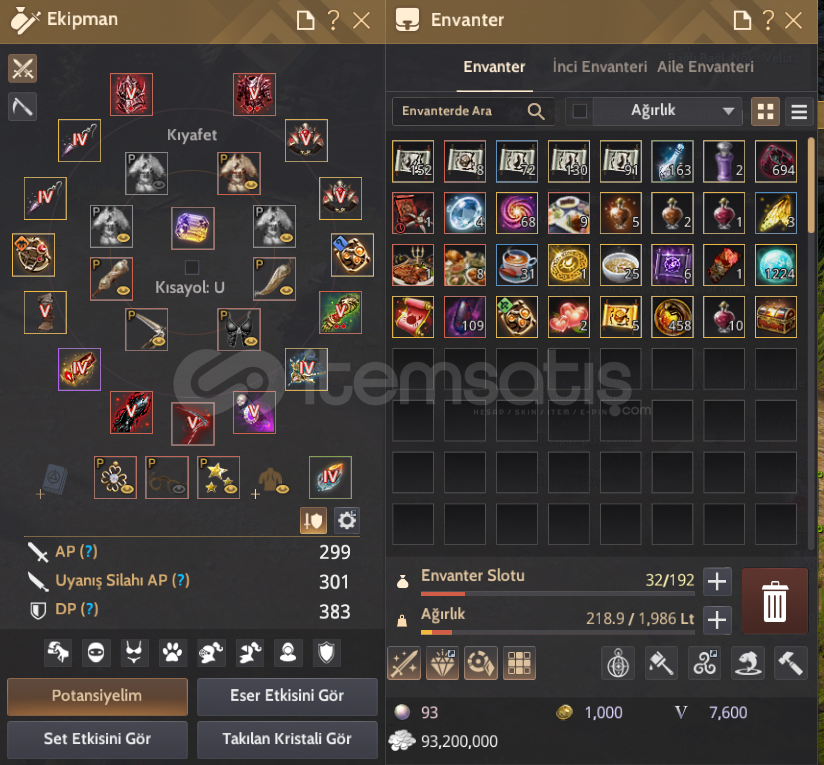Click in the Envanterde Ara search field
This screenshot has width=824, height=765.
point(461,111)
